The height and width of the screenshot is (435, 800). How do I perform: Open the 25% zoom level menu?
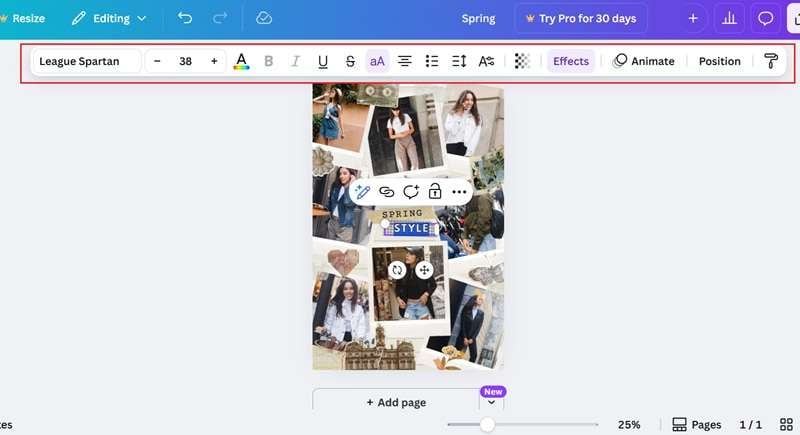click(629, 424)
